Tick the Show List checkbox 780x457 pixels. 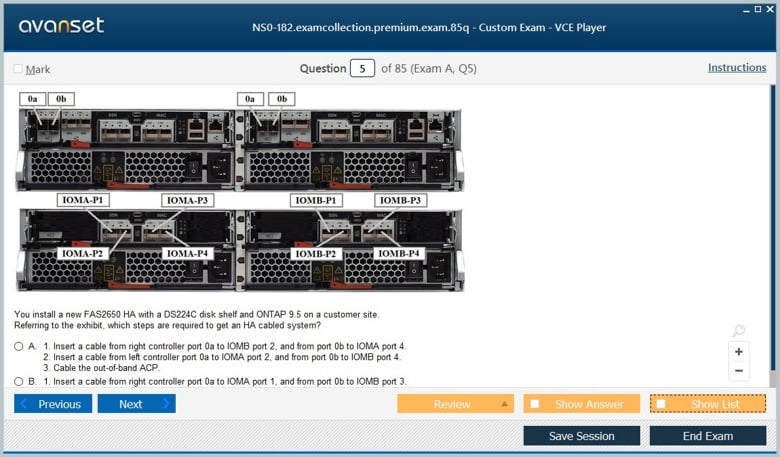pos(661,404)
